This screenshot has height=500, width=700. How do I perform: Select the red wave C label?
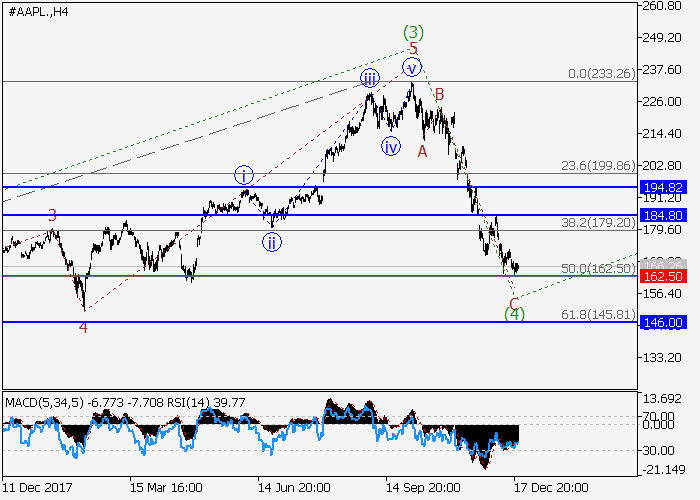(514, 302)
